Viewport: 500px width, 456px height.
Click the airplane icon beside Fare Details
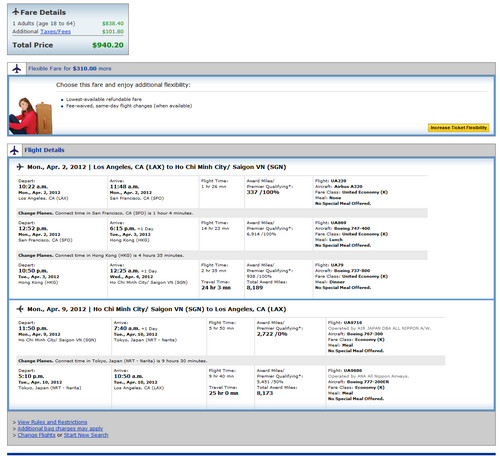point(16,12)
